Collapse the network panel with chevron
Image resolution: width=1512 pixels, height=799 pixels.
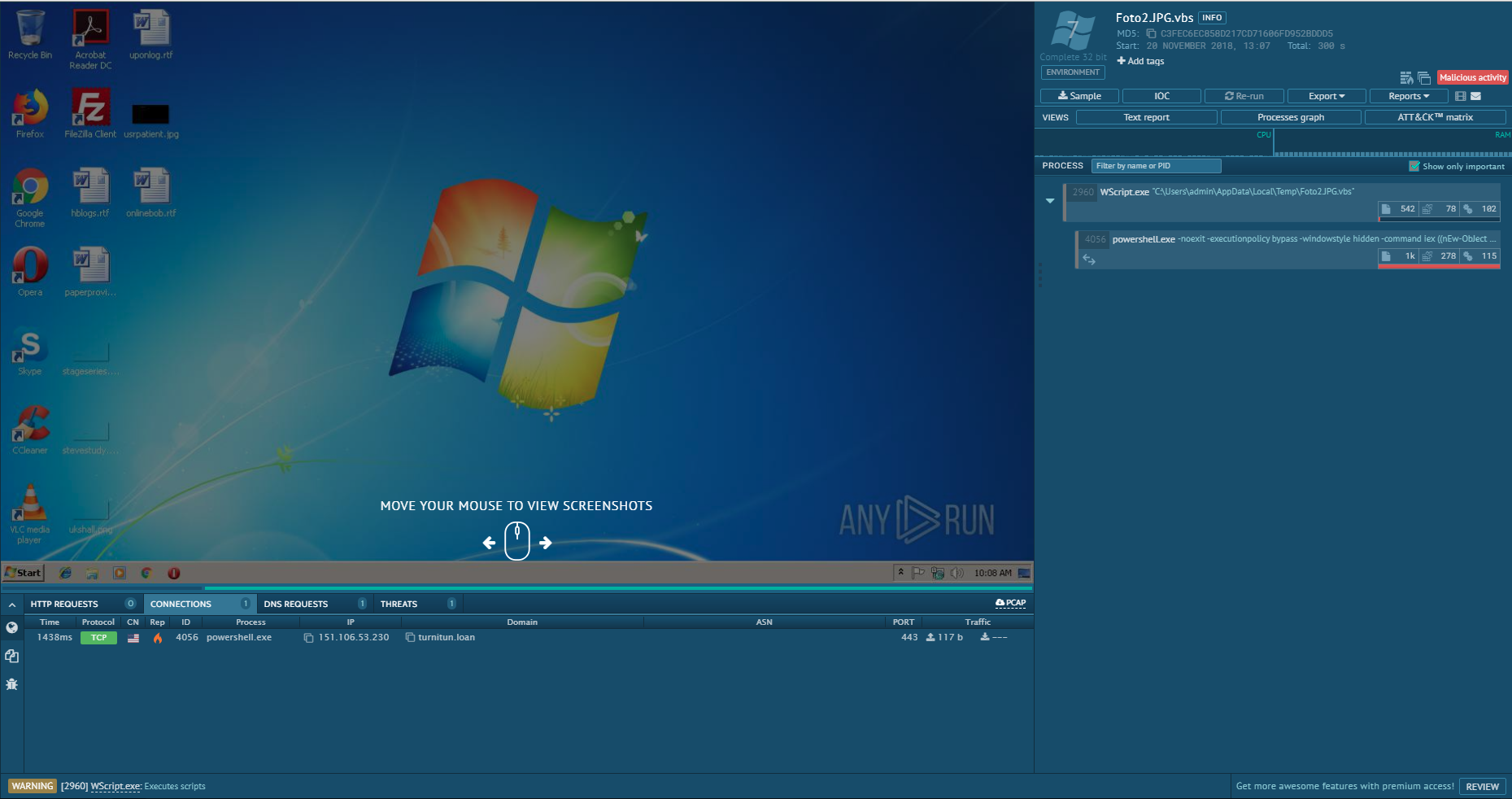tap(12, 605)
